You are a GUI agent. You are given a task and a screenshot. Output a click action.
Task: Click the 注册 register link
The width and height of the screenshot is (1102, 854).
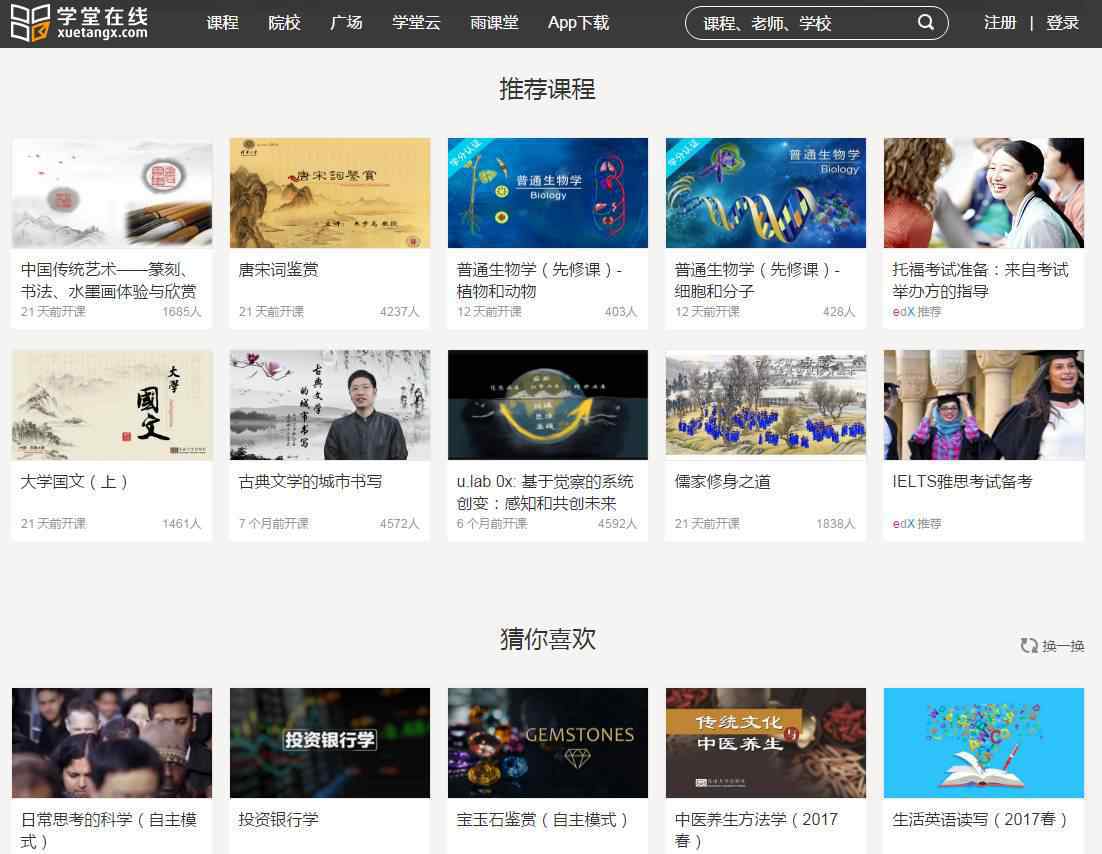tap(999, 22)
